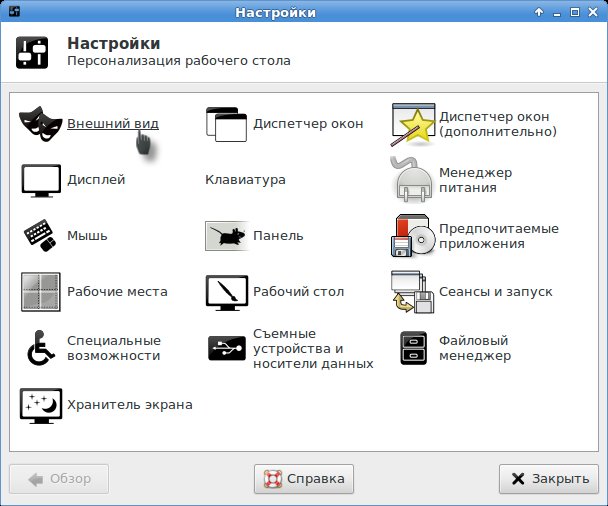Screen dimensions: 608x506
Task: Open the Рабочие места grid icon
Action: click(x=41, y=292)
